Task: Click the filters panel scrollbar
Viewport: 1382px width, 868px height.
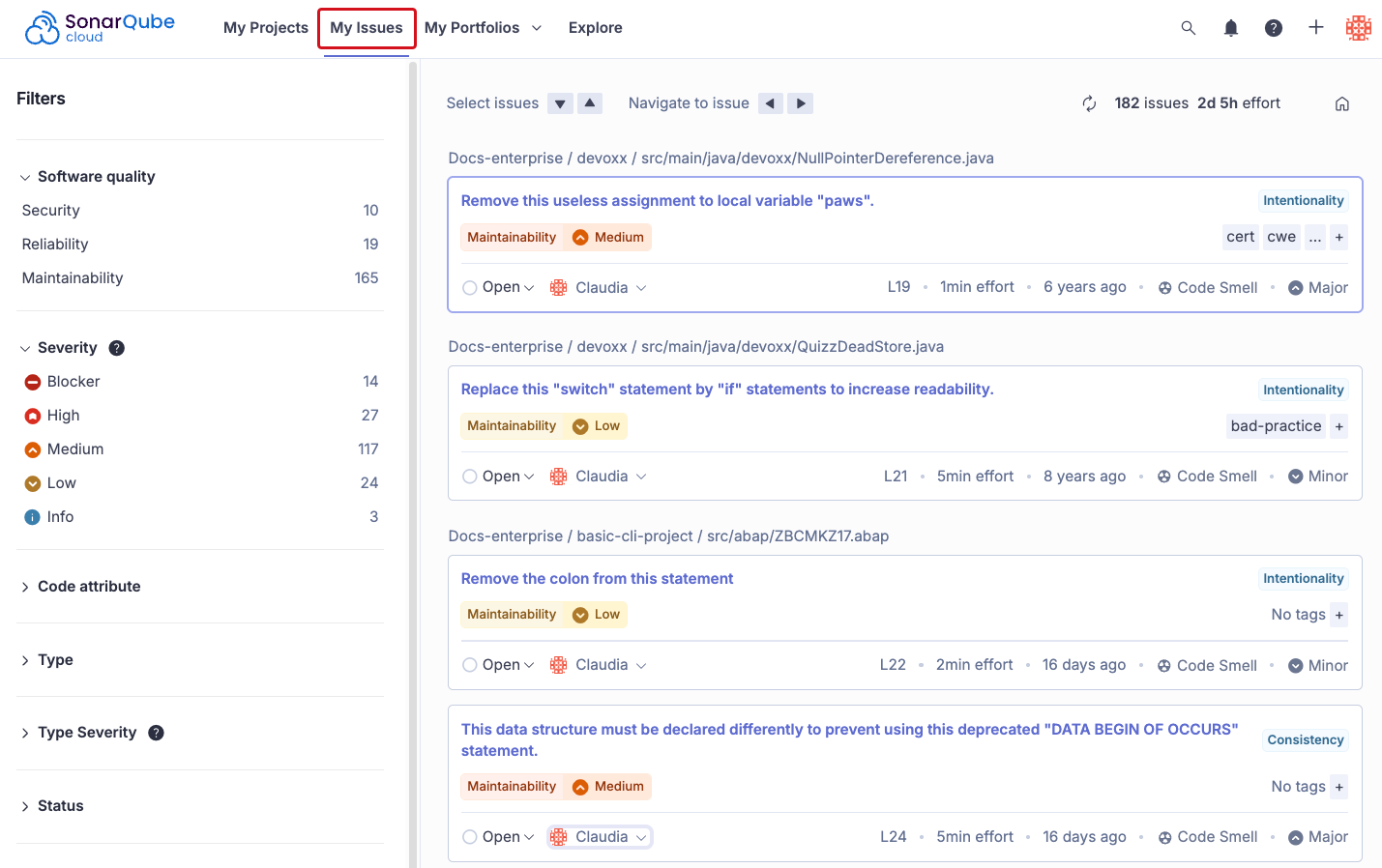Action: (413, 463)
